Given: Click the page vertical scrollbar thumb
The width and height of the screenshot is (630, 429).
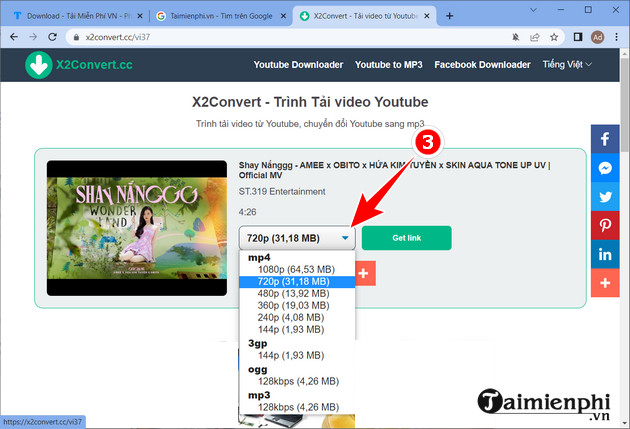Looking at the screenshot, I should [624, 106].
